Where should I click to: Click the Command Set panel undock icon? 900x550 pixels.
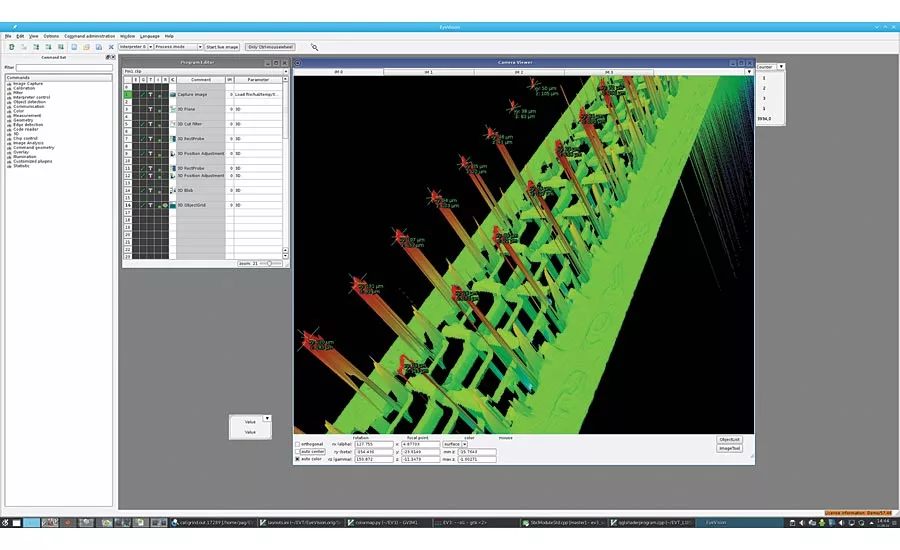pyautogui.click(x=108, y=57)
